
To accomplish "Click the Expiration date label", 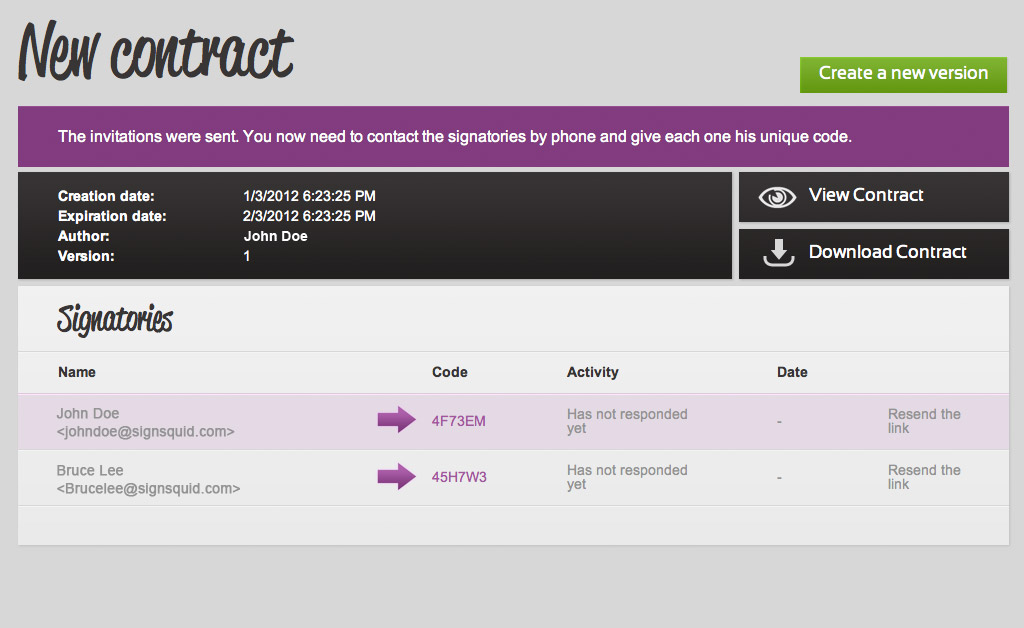I will 112,216.
